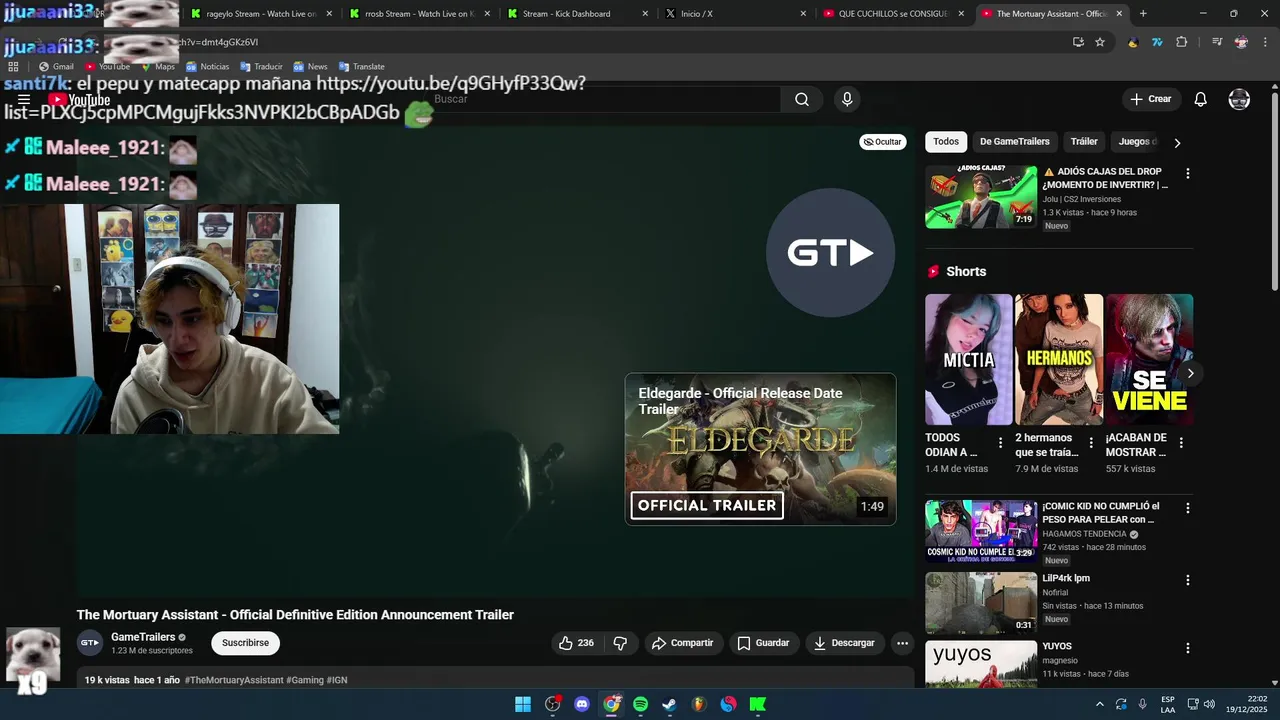Open options for ACABAN DE MOSTRAR short
The image size is (1280, 720).
[x=1181, y=443]
